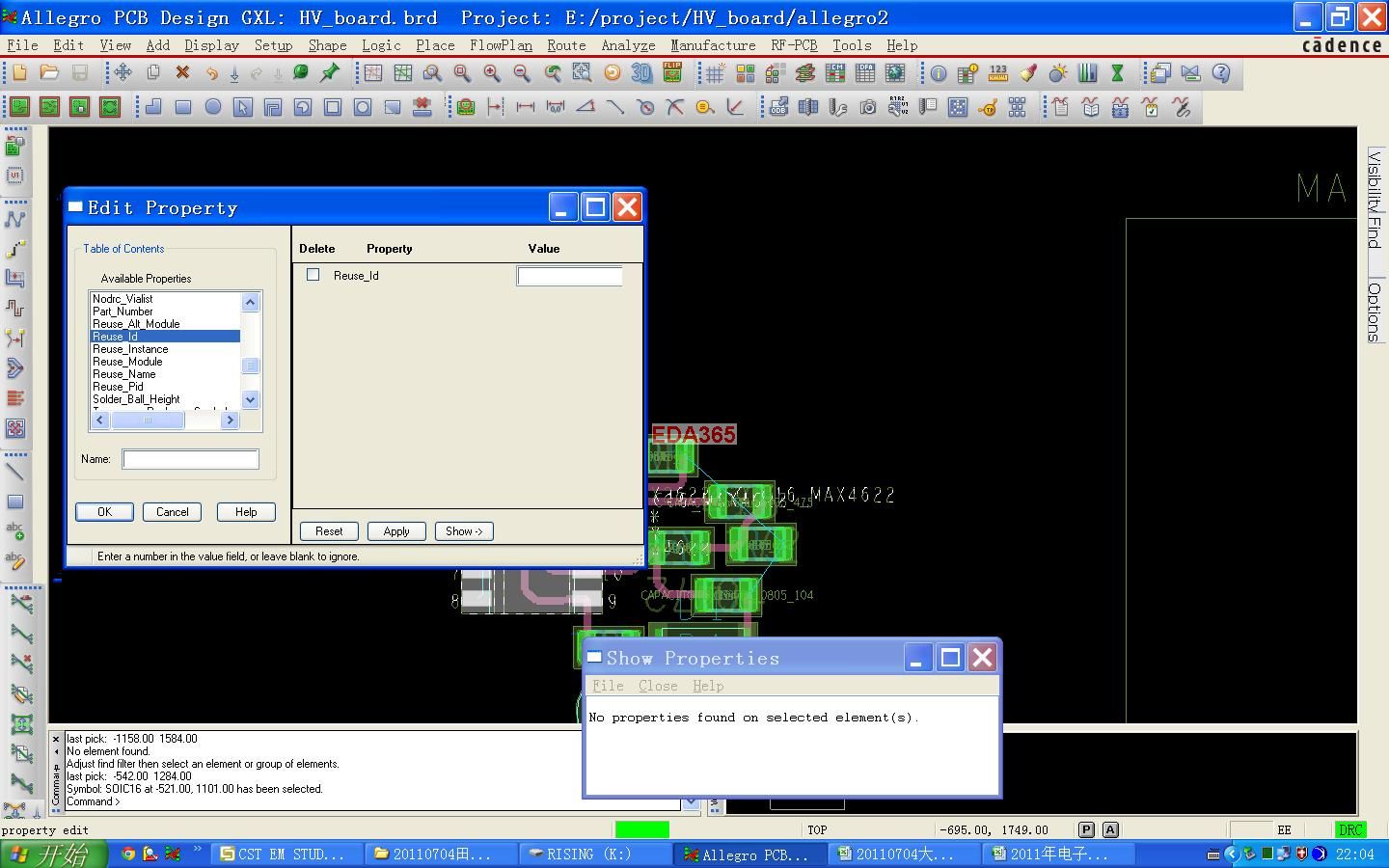Open the FlowPlan menu
Screen dimensions: 1389x868
[501, 45]
